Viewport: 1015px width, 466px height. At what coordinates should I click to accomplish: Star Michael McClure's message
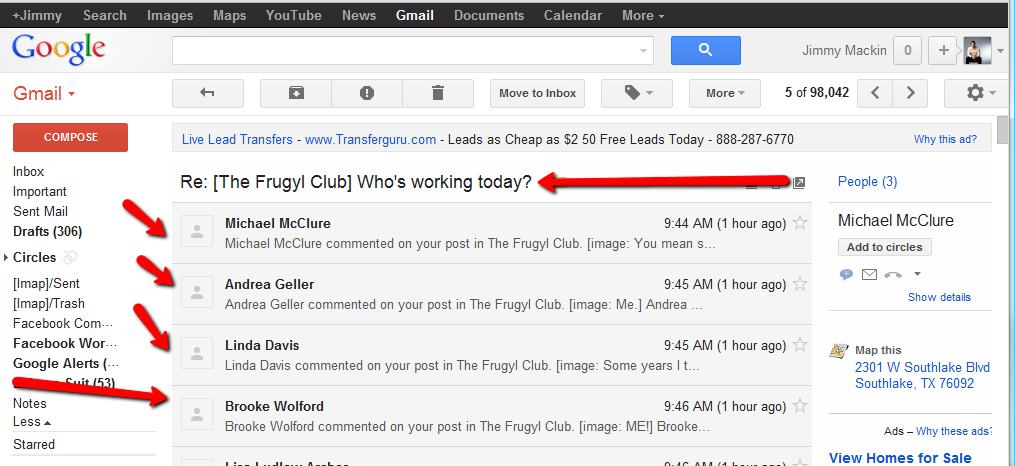(x=799, y=224)
